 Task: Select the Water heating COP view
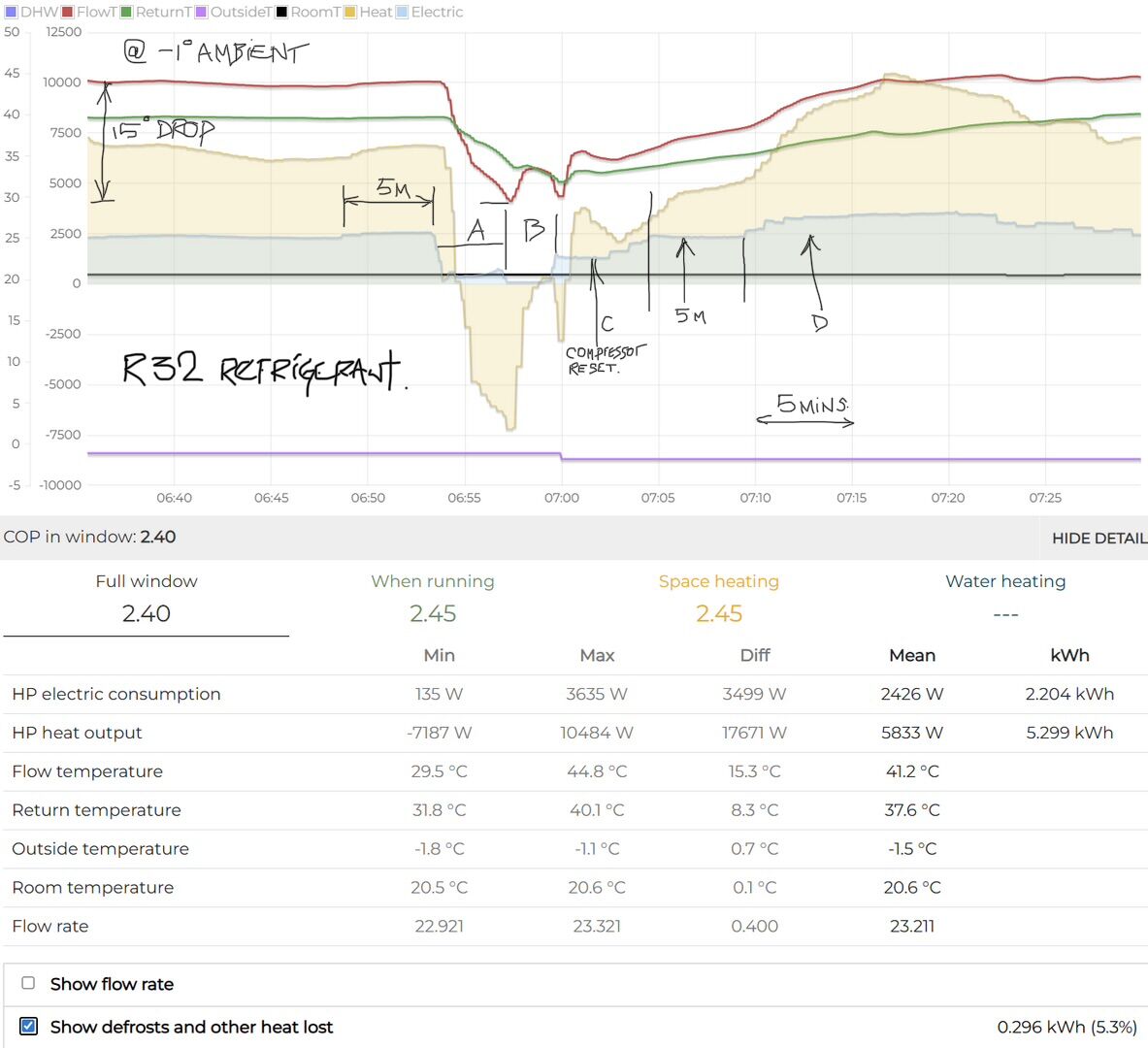(x=1005, y=598)
